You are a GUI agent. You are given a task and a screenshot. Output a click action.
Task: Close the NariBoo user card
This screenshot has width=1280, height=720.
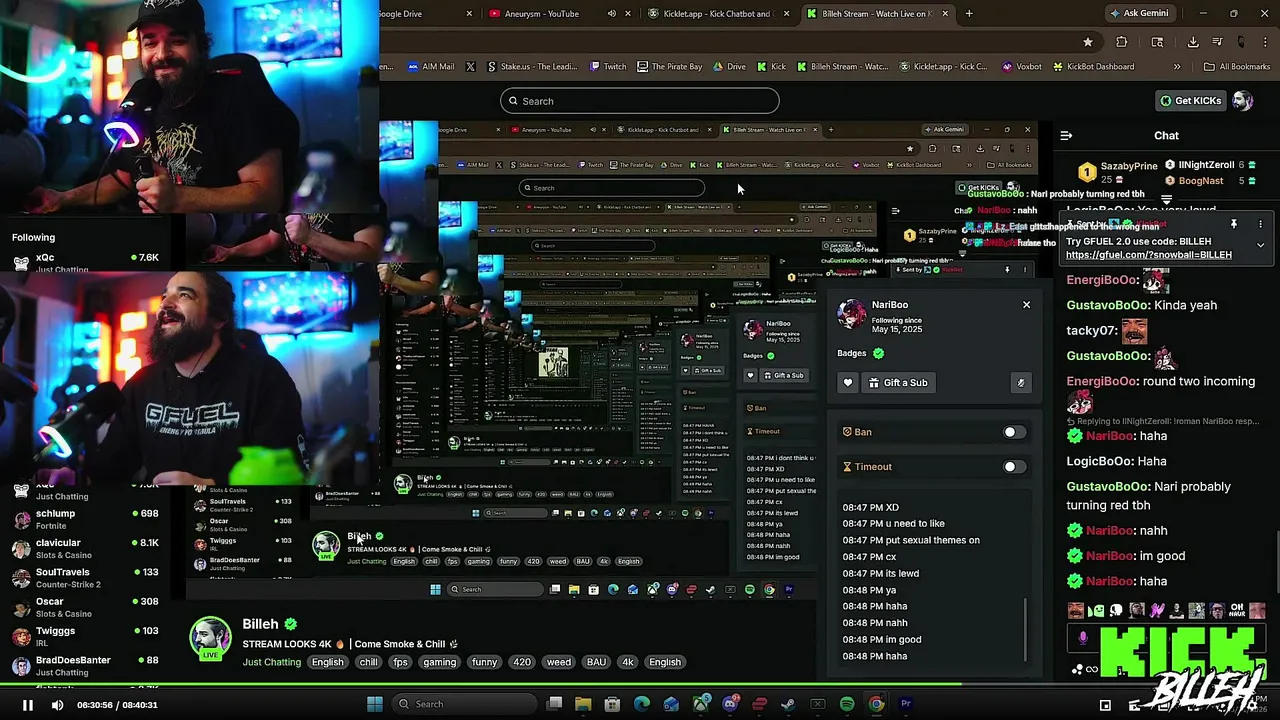click(1026, 305)
